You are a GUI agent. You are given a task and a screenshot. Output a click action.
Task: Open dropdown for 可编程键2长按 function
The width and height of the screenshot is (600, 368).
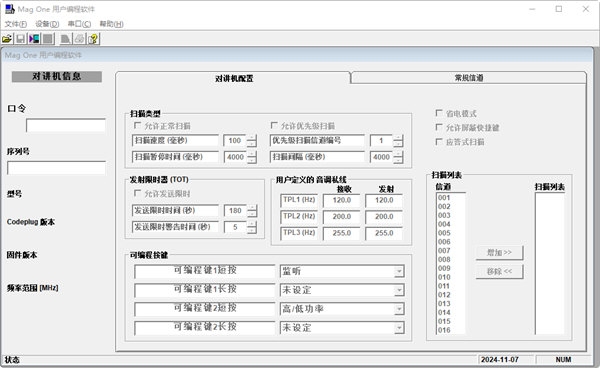point(399,328)
